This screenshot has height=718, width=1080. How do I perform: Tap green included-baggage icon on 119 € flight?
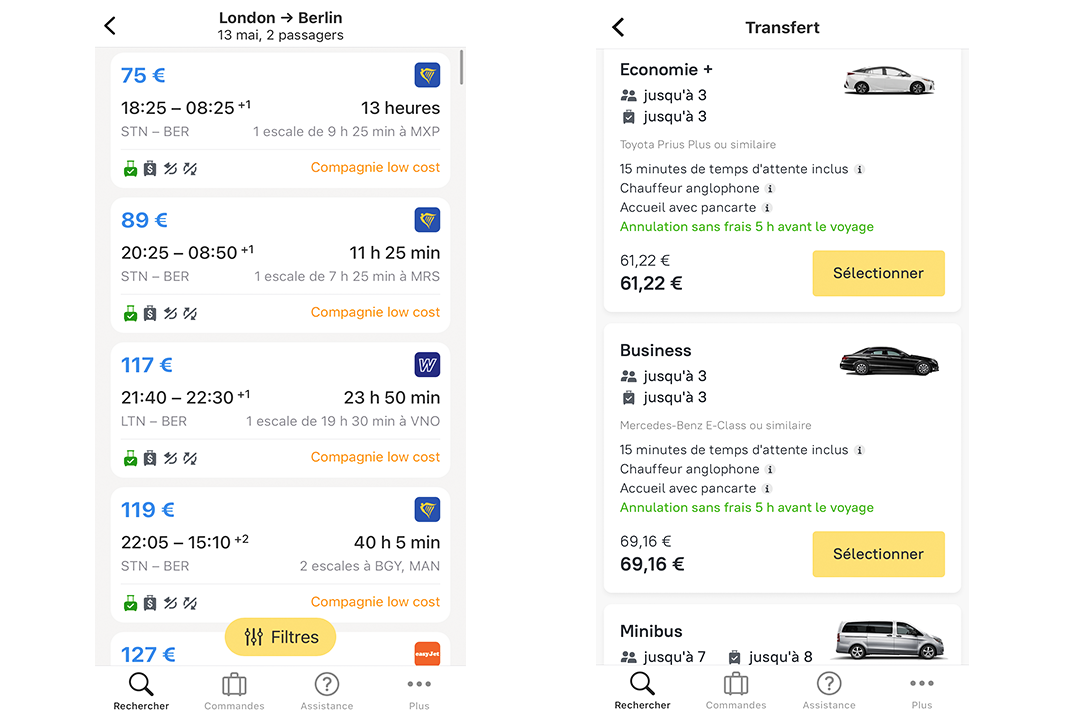130,602
